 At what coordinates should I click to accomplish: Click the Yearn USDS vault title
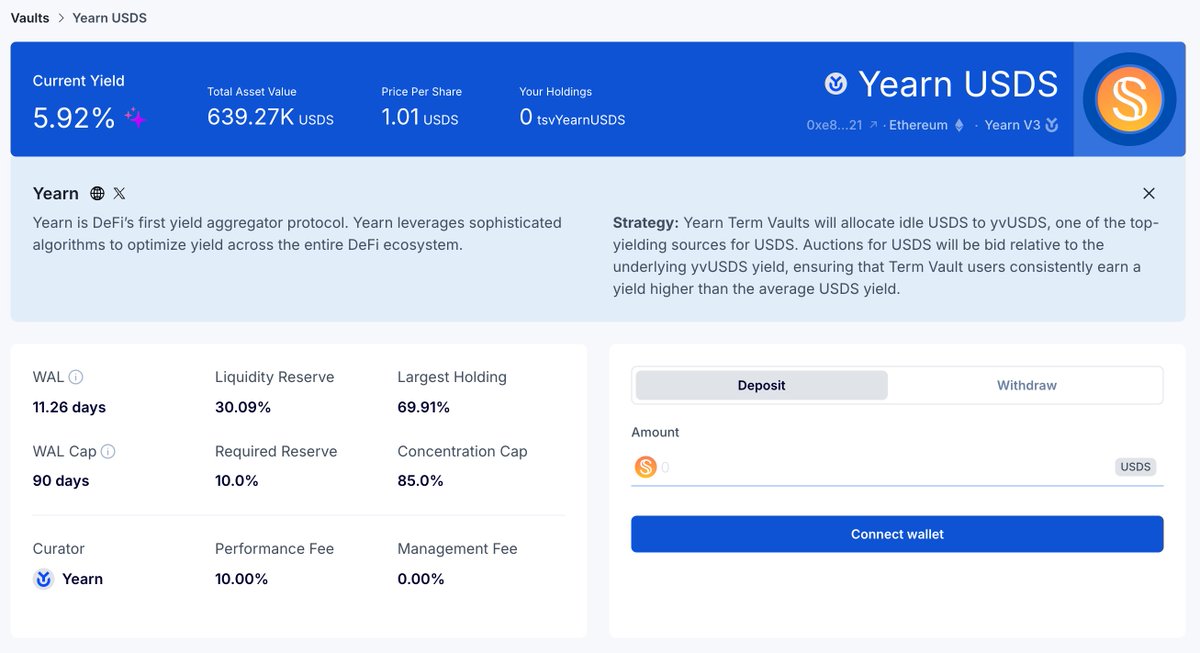(958, 84)
